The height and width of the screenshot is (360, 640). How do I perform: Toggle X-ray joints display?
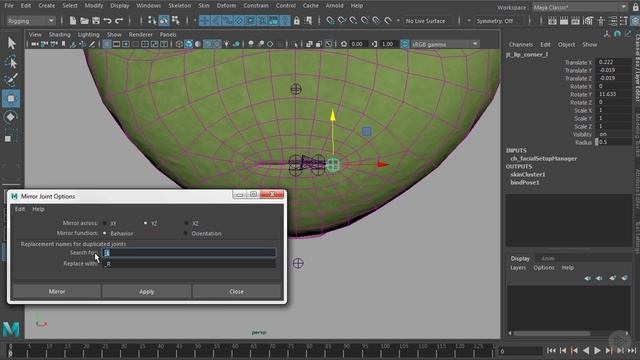[329, 44]
